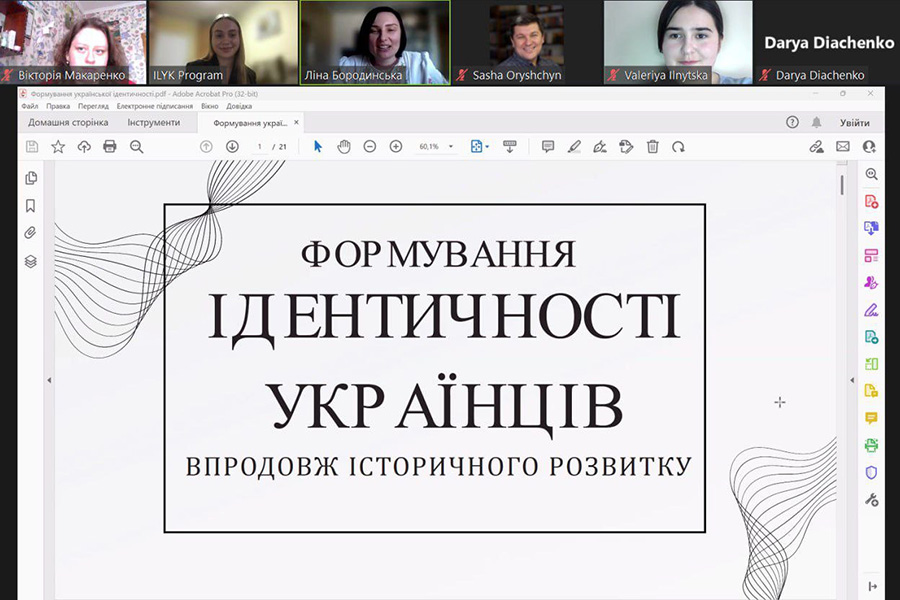Image resolution: width=900 pixels, height=600 pixels.
Task: Activate the hand pan tool
Action: coord(344,146)
